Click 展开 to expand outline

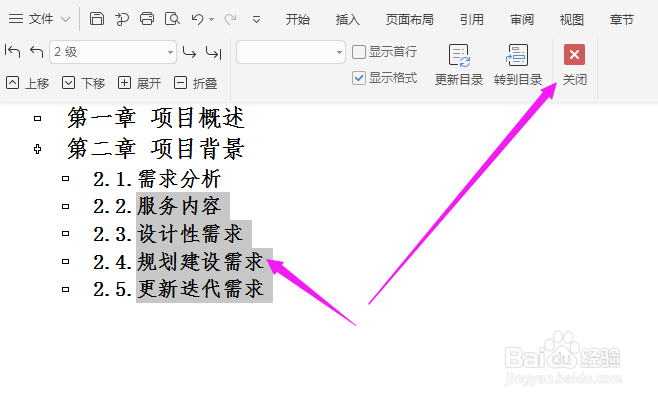pos(139,83)
